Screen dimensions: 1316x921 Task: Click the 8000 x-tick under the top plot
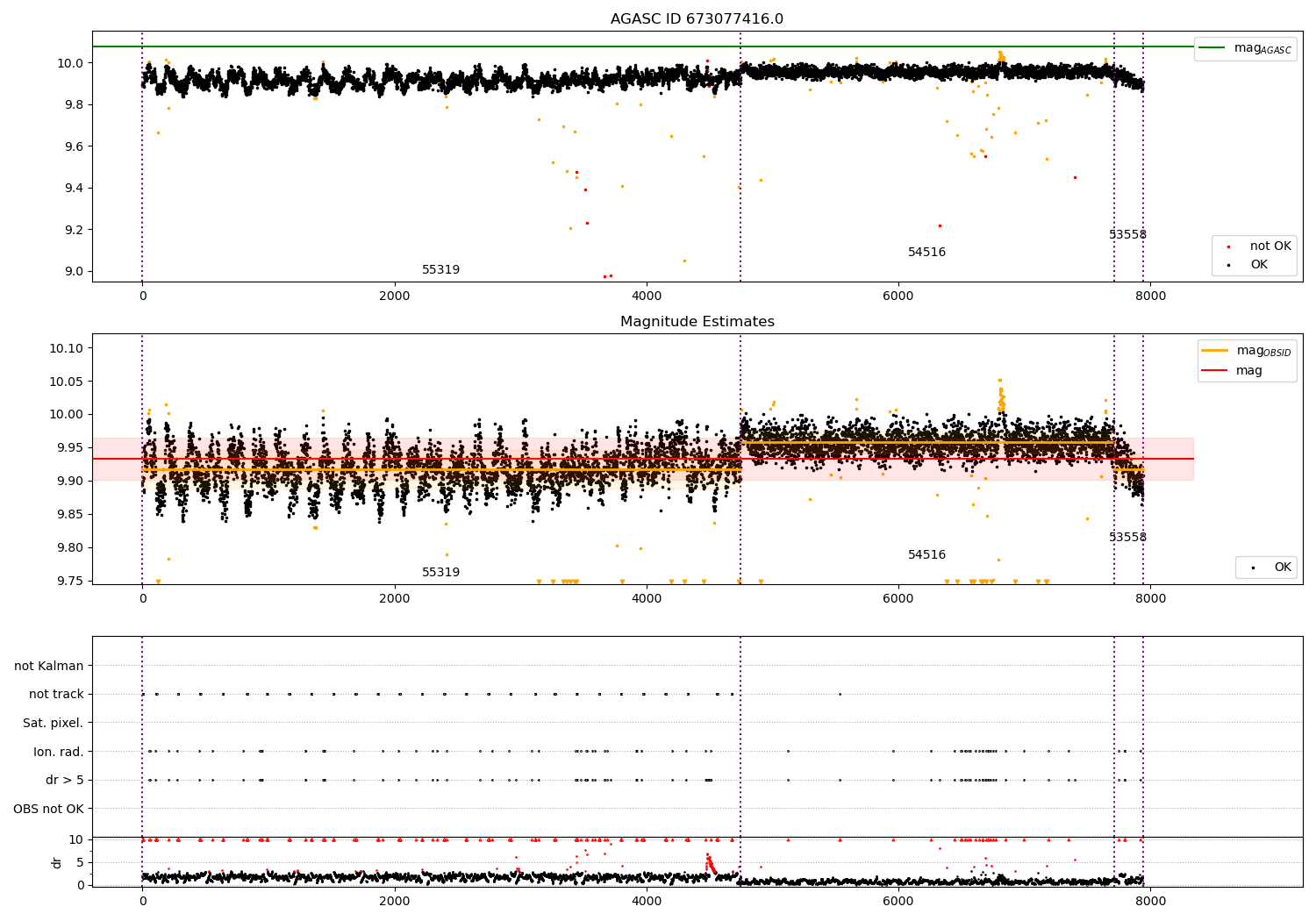(x=1151, y=296)
